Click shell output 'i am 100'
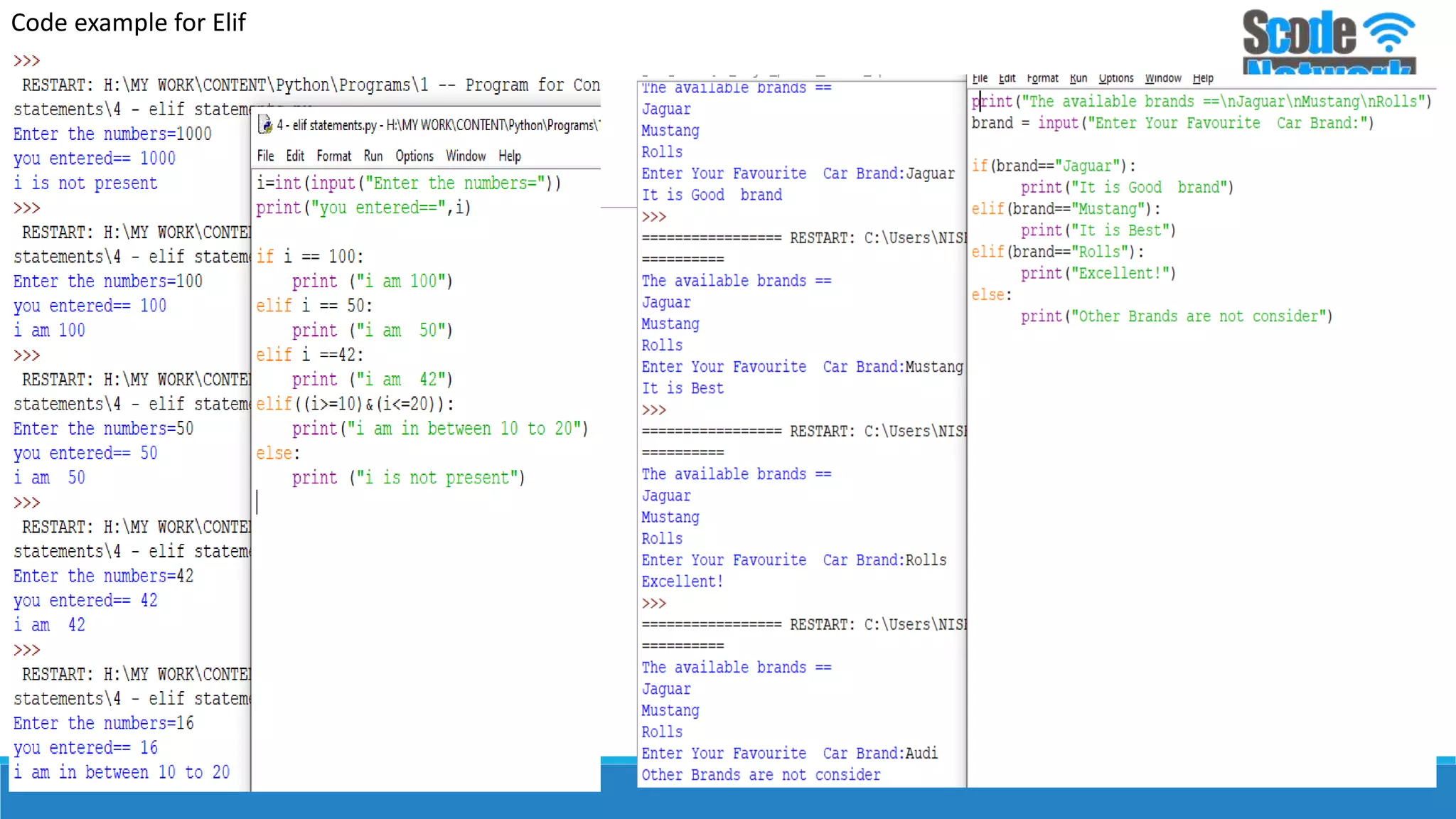Viewport: 1456px width, 819px height. (49, 331)
